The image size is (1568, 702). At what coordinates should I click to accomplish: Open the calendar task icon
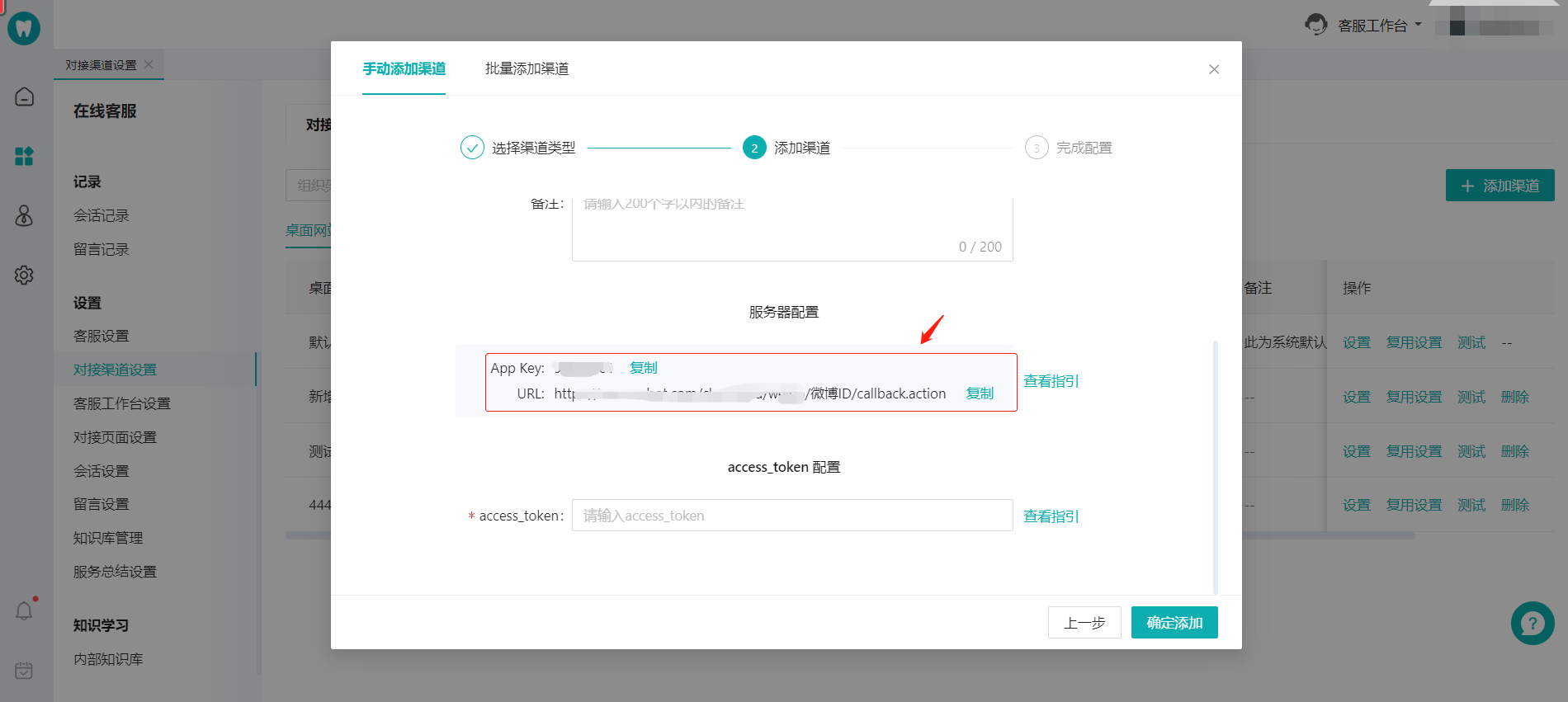coord(25,670)
